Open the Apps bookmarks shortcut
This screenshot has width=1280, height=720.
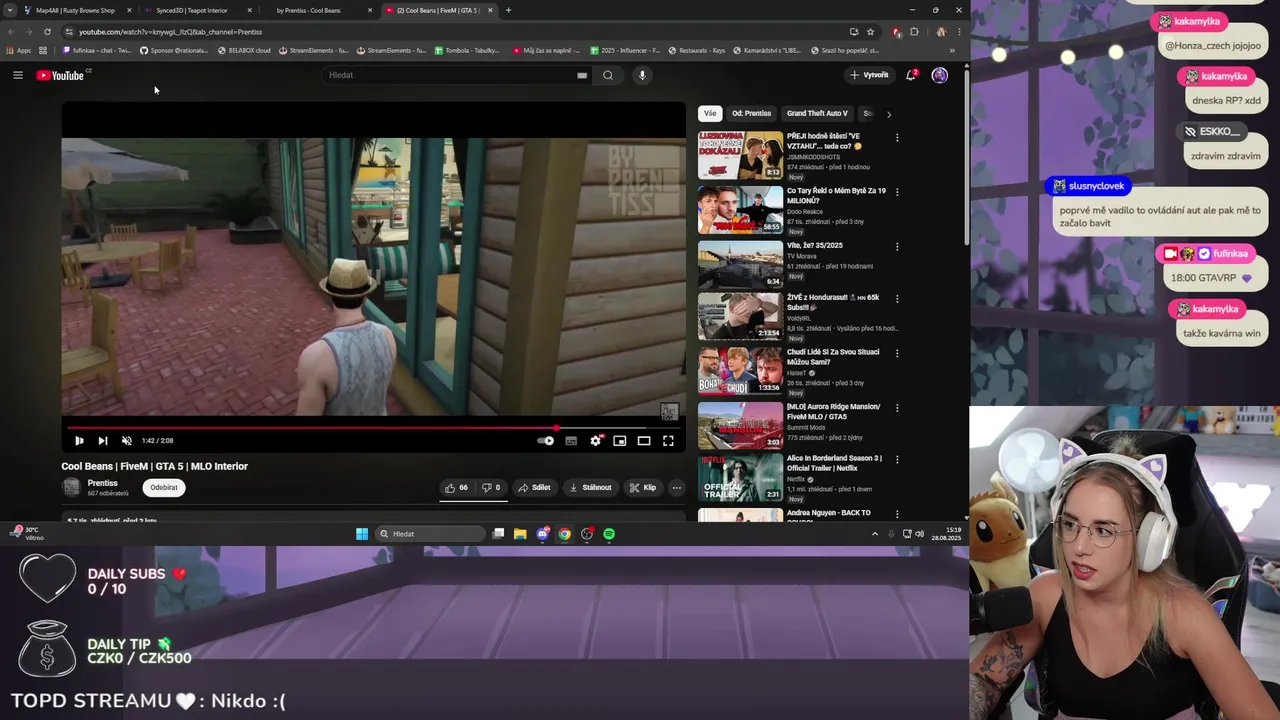point(19,50)
